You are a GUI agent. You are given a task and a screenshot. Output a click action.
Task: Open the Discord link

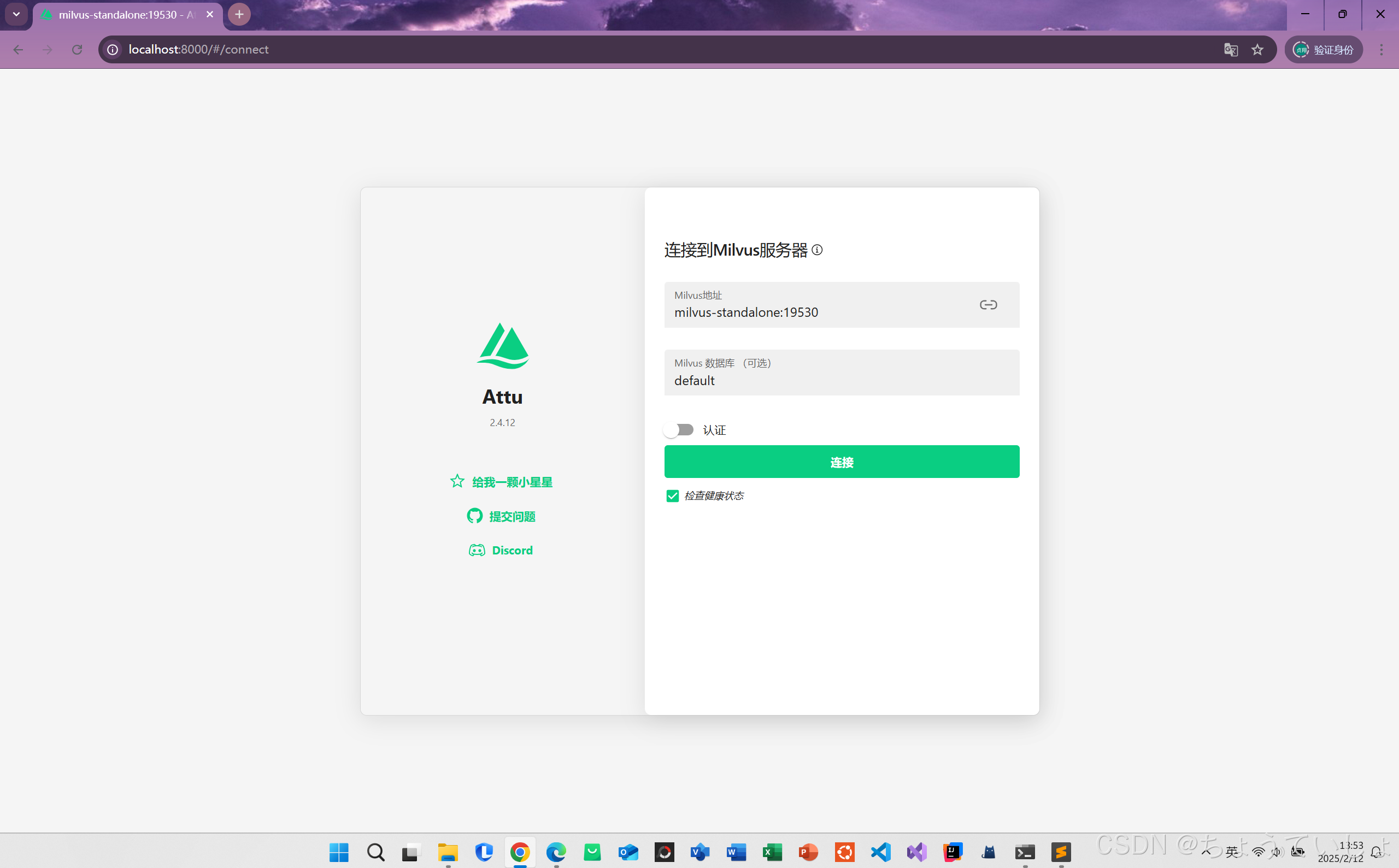(512, 550)
